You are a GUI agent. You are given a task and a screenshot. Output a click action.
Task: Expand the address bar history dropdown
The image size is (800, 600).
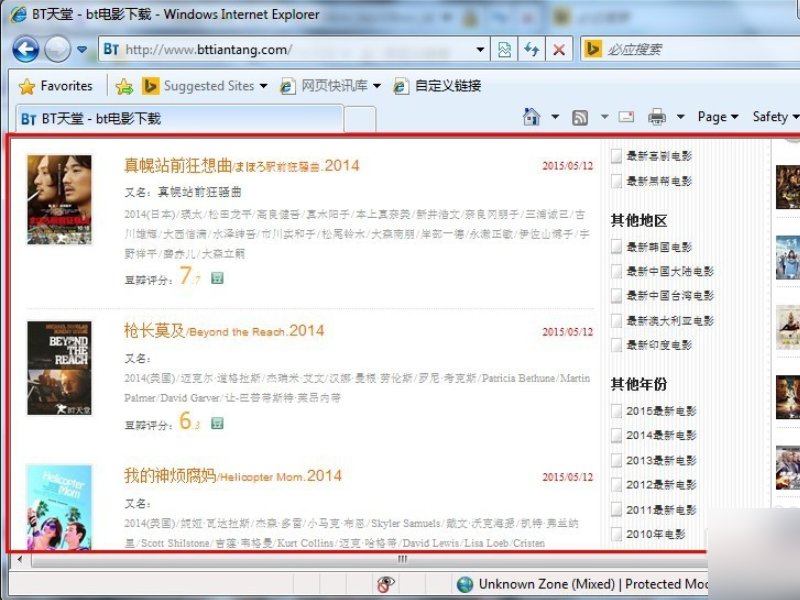(480, 49)
